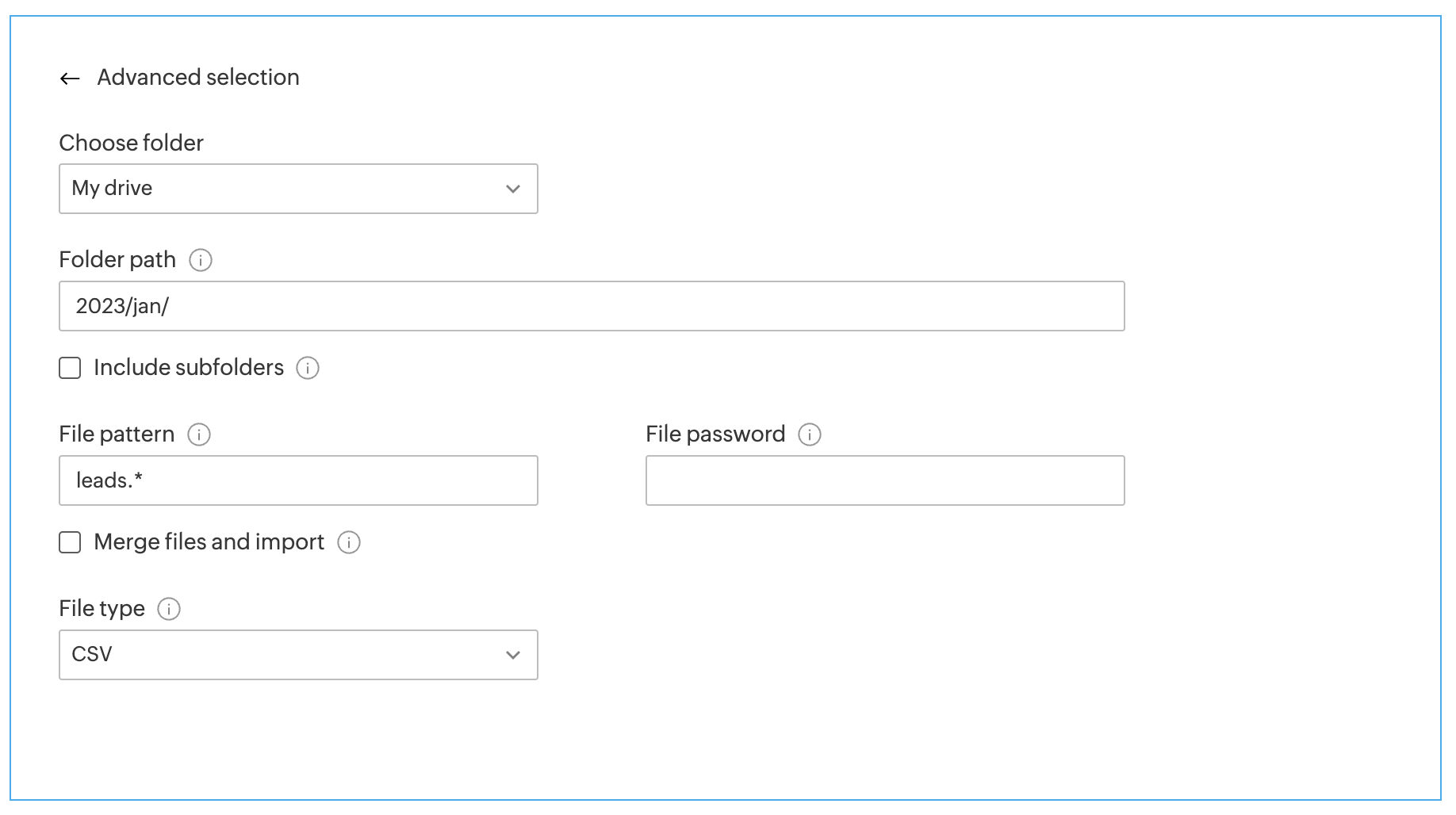Click the back arrow beside Advanced selection
Screen dimensions: 1456x815
[x=70, y=78]
